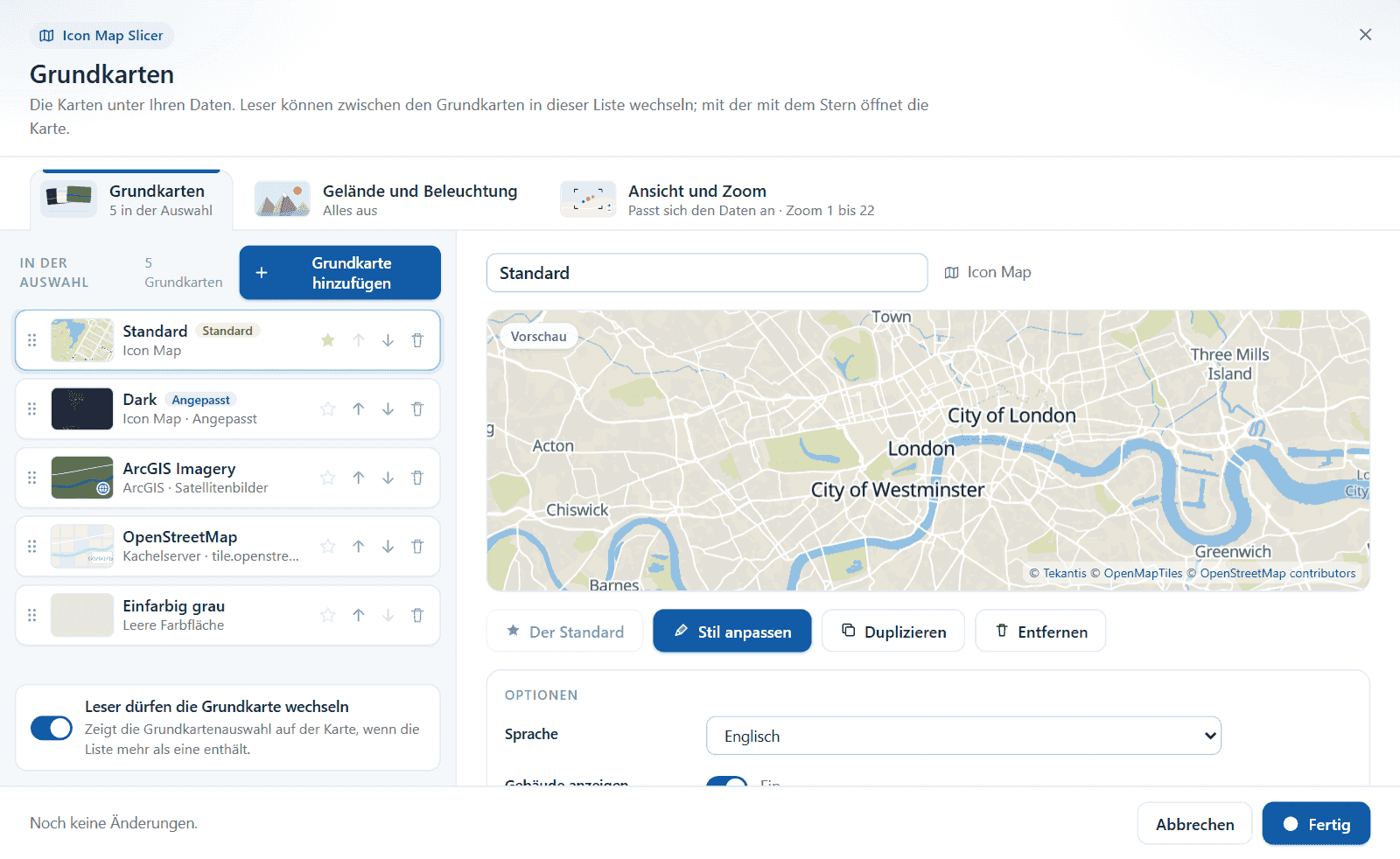Screen dimensions: 1400x859
Task: Open Gelände und Beleuchtung tab
Action: pyautogui.click(x=387, y=199)
